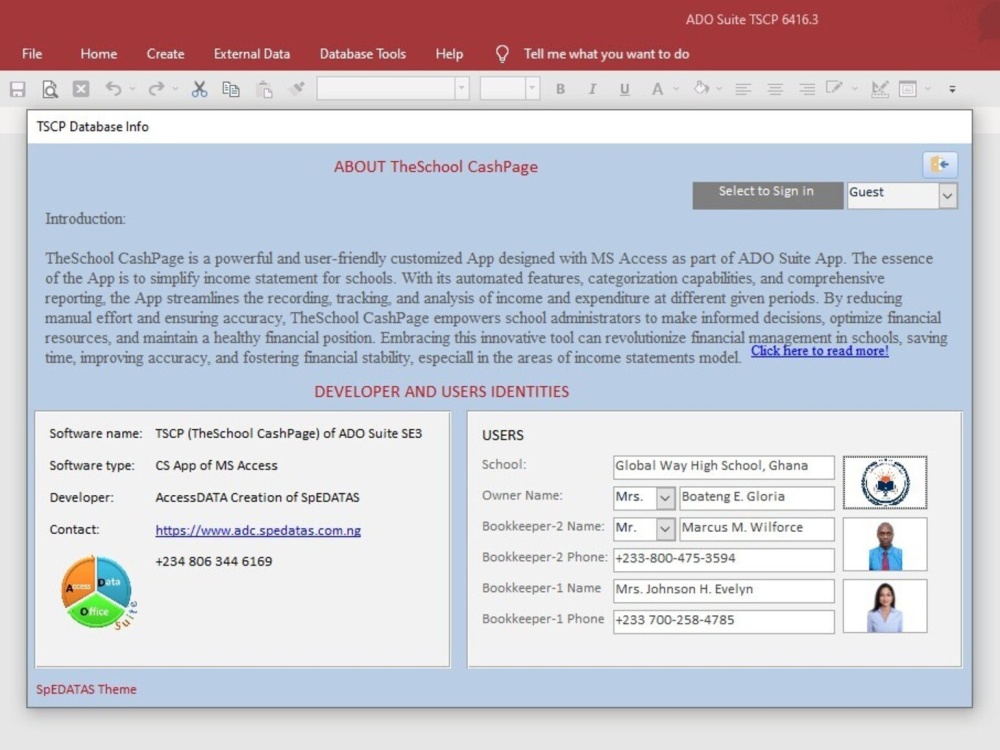
Task: Click the Format Painter brush icon
Action: click(x=297, y=89)
